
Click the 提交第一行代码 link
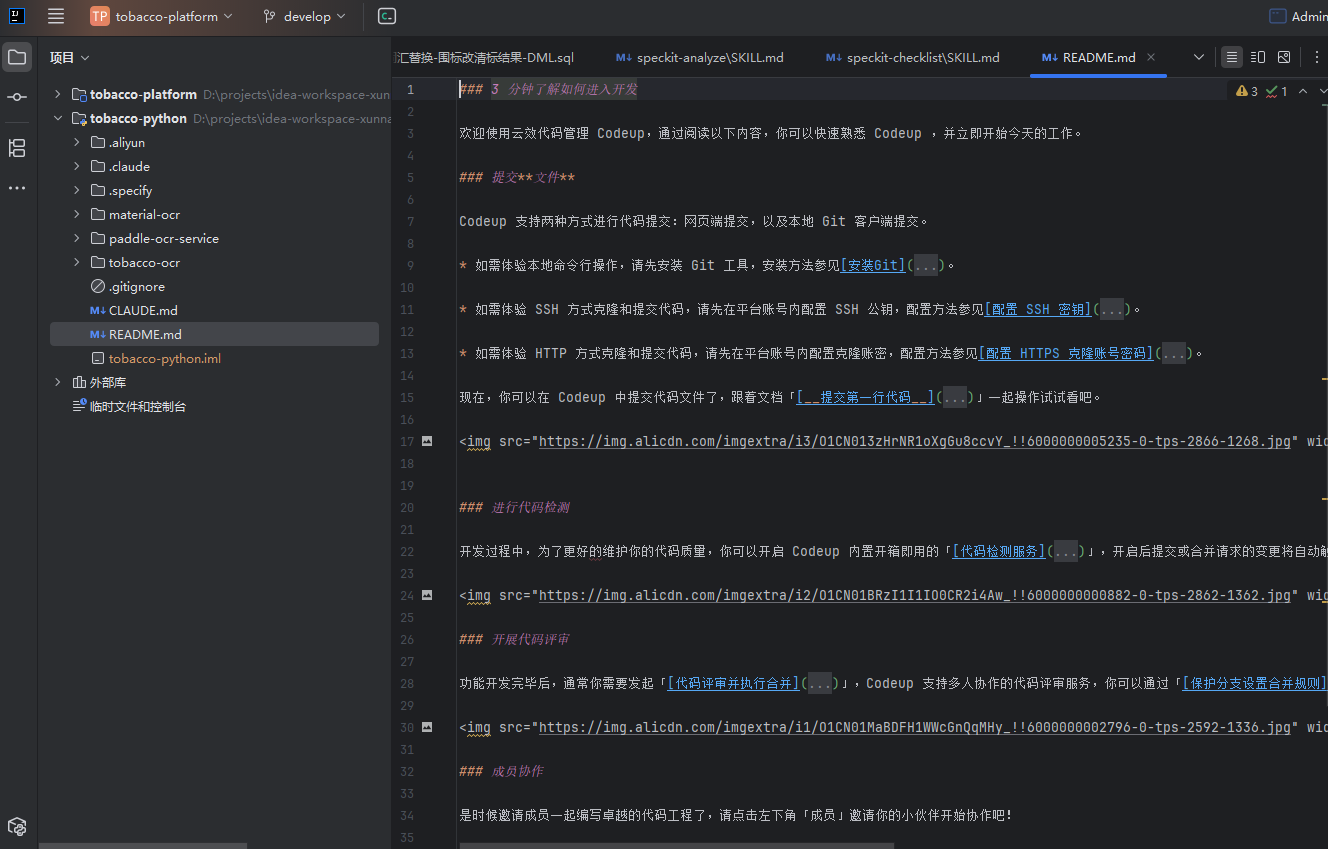point(866,397)
